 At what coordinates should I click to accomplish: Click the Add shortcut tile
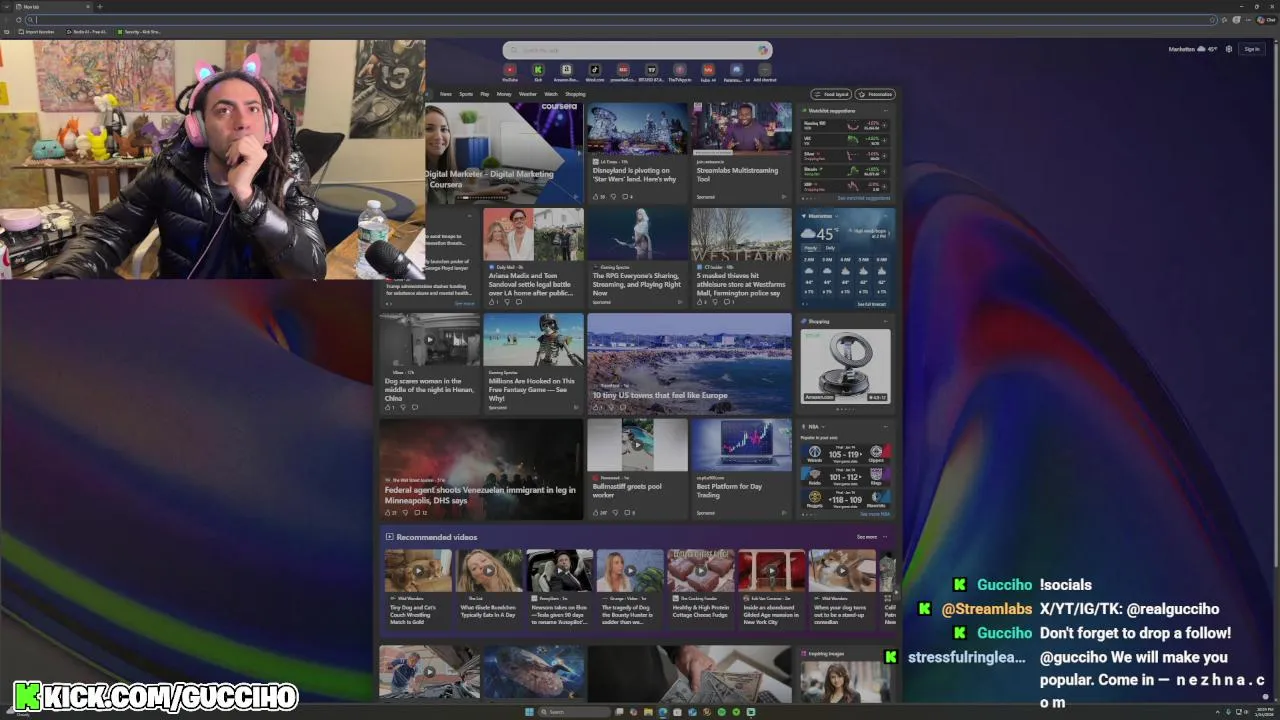764,71
